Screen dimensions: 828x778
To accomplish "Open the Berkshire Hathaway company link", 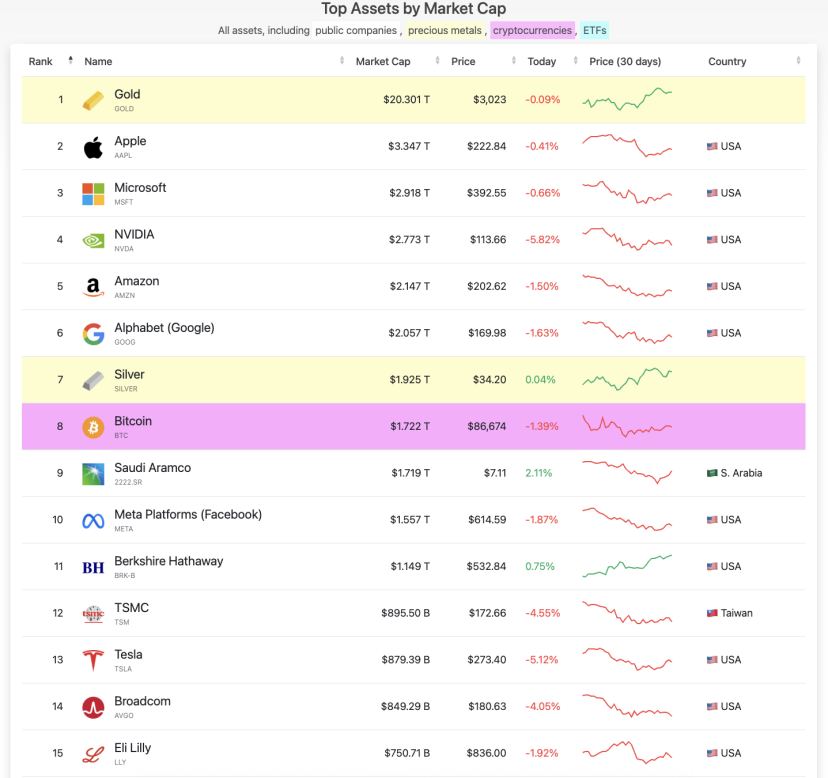I will [168, 561].
